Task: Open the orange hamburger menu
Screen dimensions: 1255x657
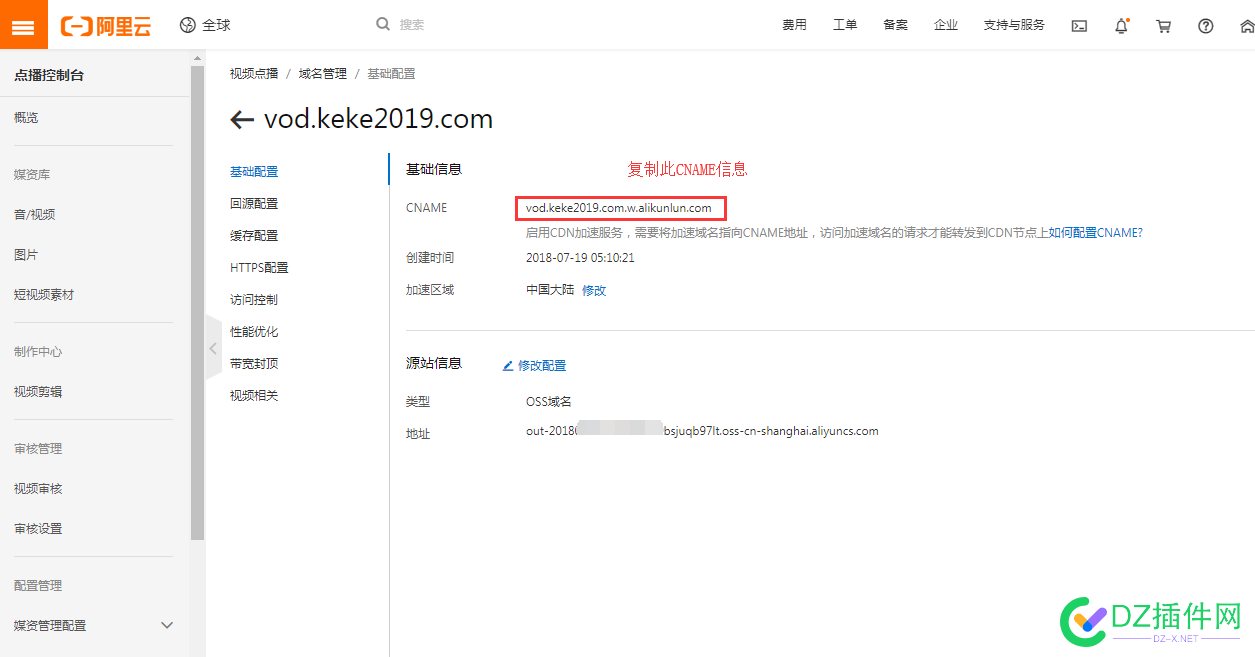Action: [23, 25]
